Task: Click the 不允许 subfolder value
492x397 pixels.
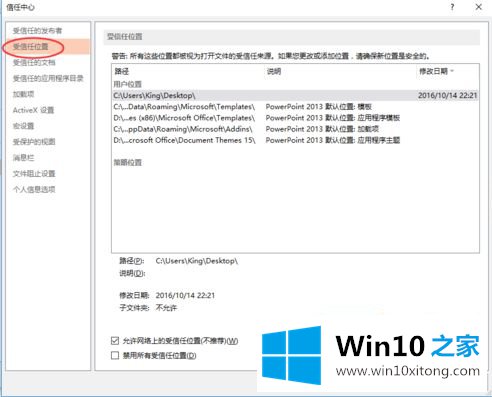Action: click(x=166, y=308)
